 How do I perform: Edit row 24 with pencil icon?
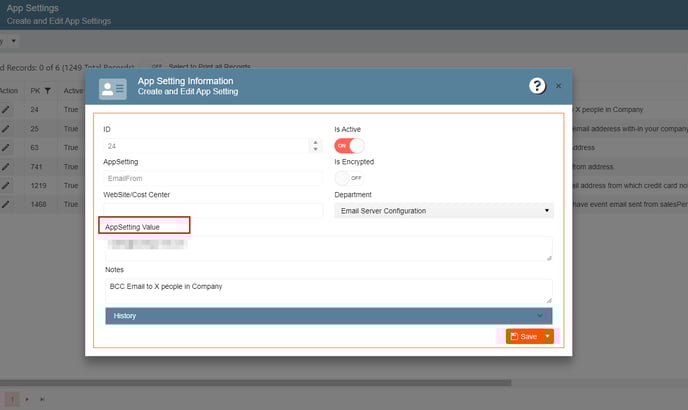pyautogui.click(x=5, y=109)
